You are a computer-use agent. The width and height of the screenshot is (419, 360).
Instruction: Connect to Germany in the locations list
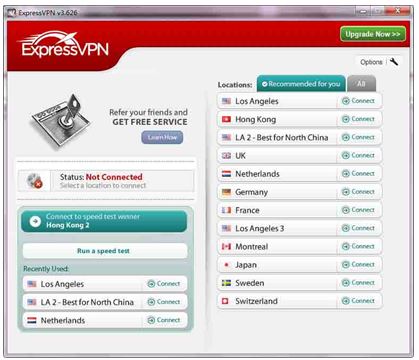pos(359,192)
